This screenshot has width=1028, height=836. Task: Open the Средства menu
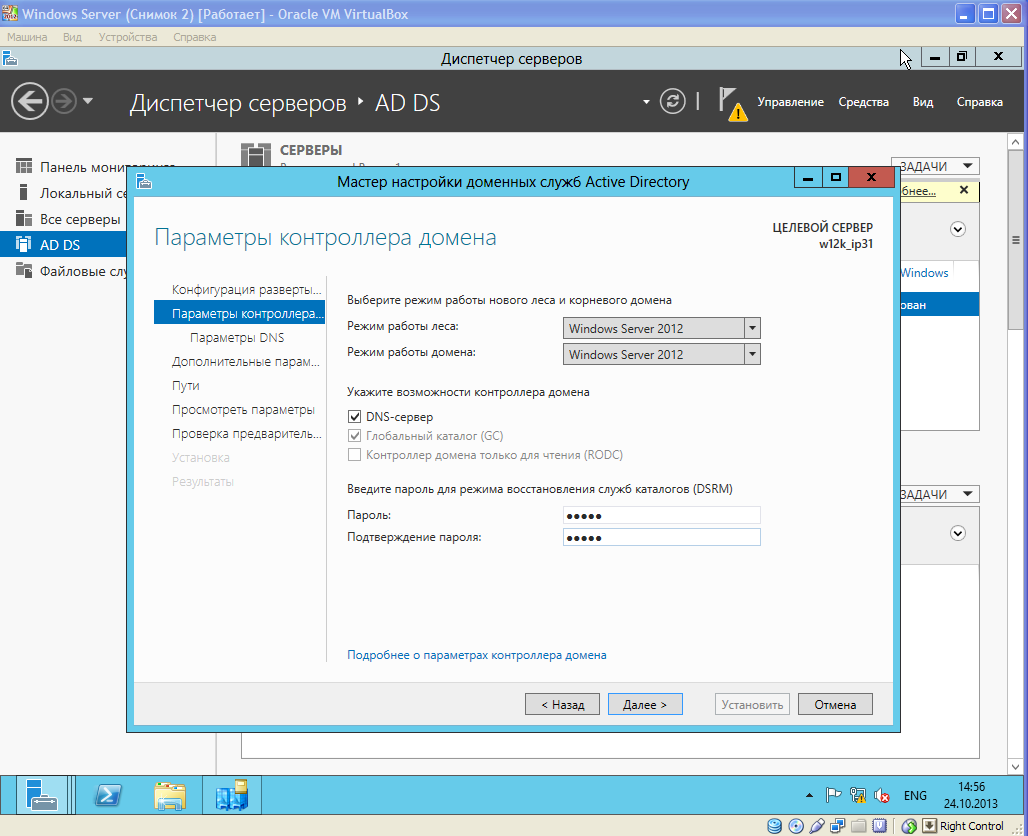(863, 102)
